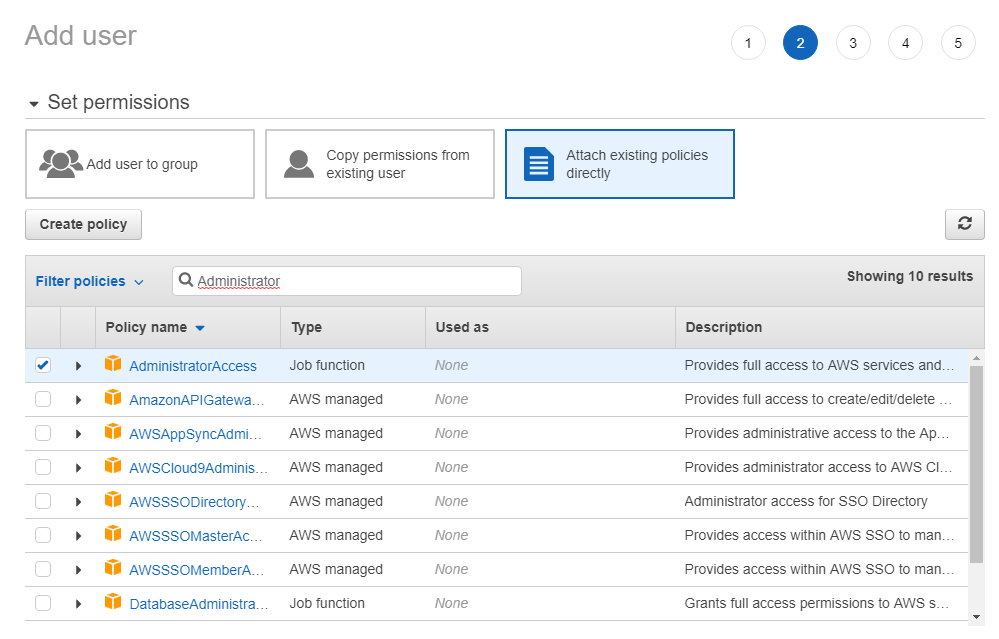Screen dimensions: 999x639
Task: Expand the AWSSSOMemberA policy row
Action: [x=78, y=570]
